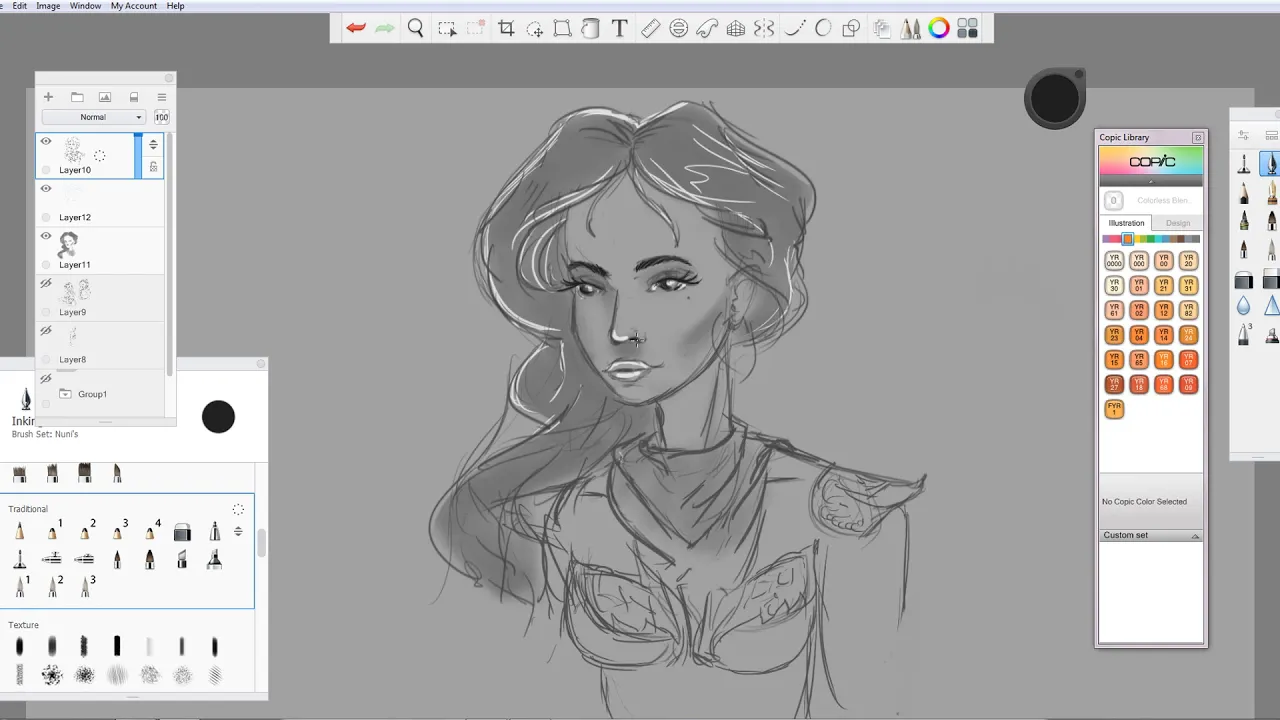Open the Brush Palette toolbar icon
The image size is (1280, 720).
(910, 29)
